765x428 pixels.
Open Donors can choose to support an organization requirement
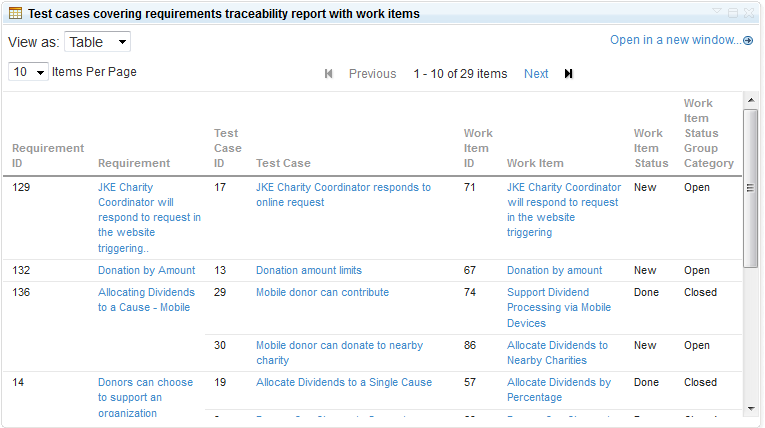coord(145,397)
